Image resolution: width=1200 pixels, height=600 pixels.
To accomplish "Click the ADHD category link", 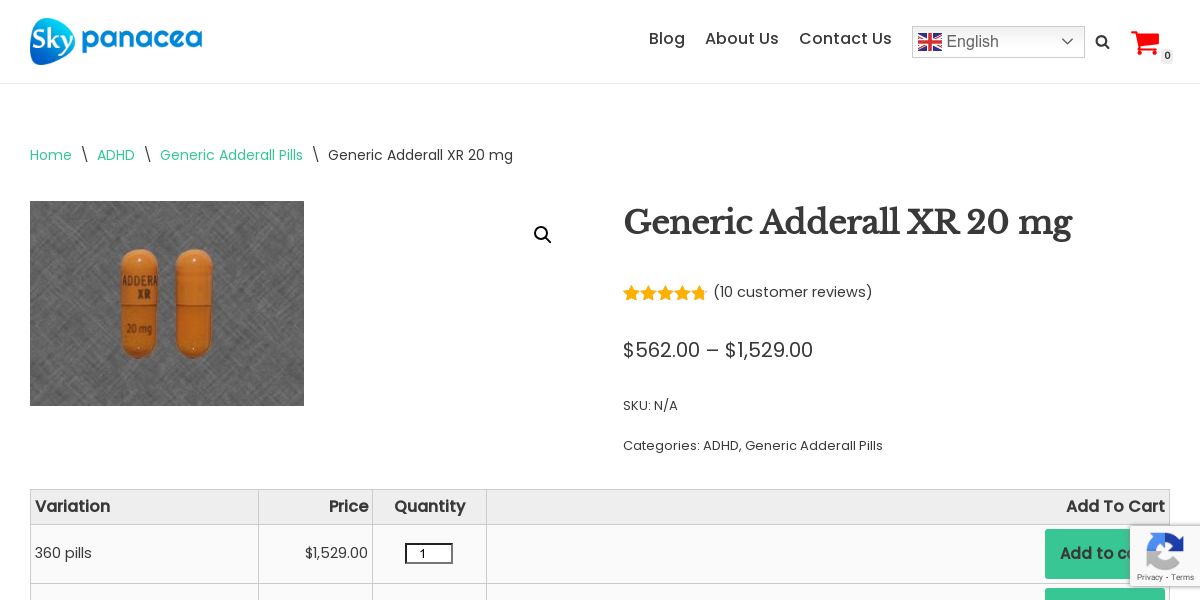I will 720,446.
